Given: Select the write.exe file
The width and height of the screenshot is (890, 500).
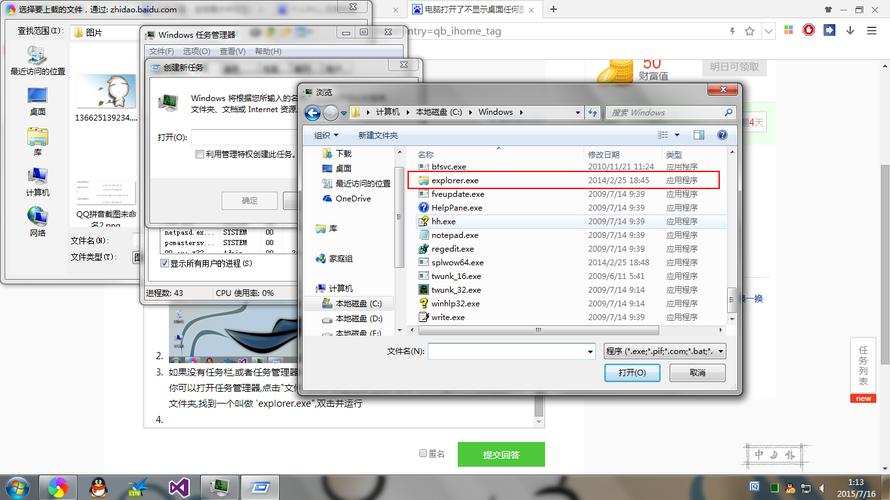Looking at the screenshot, I should (x=448, y=317).
